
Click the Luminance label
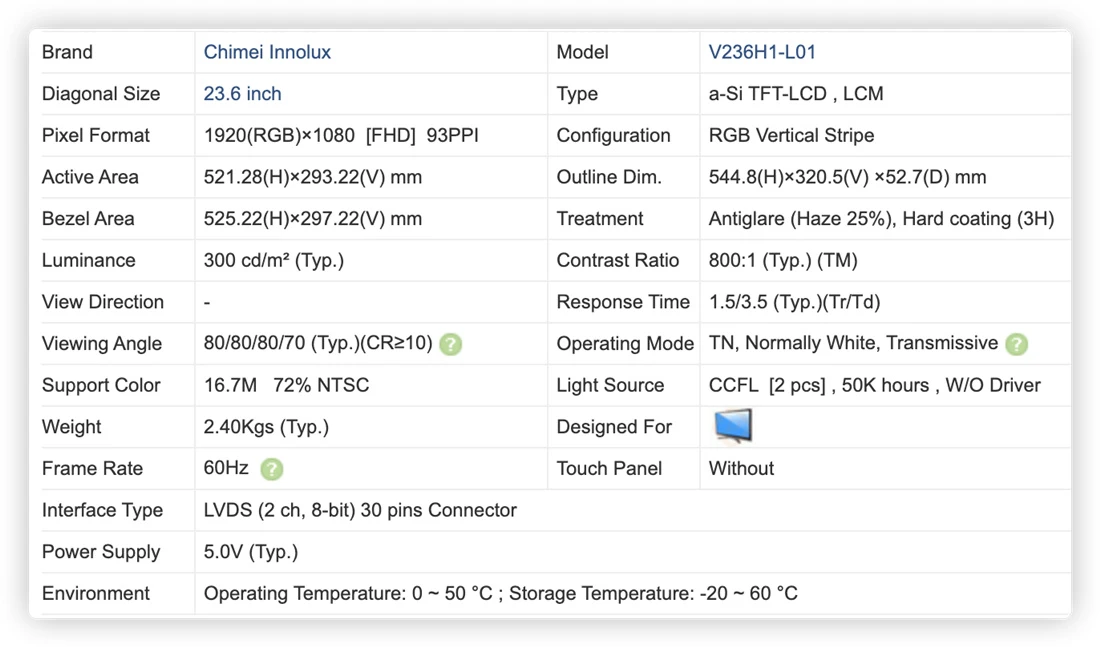click(x=88, y=260)
